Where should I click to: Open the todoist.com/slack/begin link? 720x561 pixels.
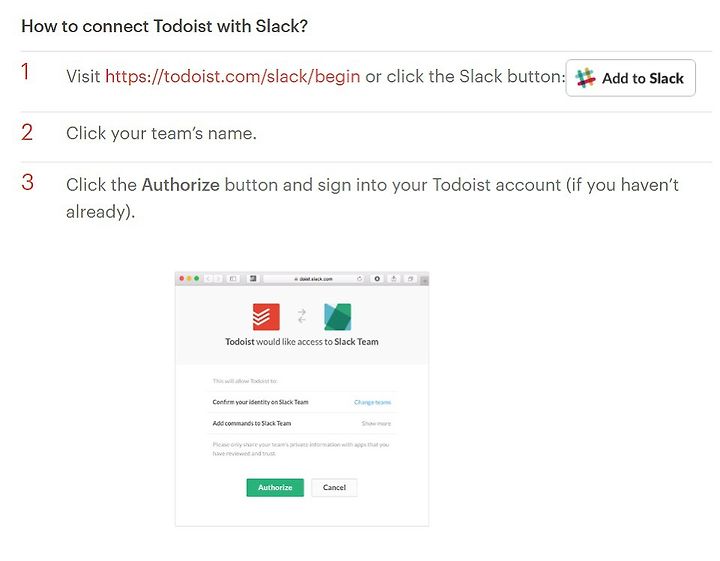pyautogui.click(x=233, y=76)
